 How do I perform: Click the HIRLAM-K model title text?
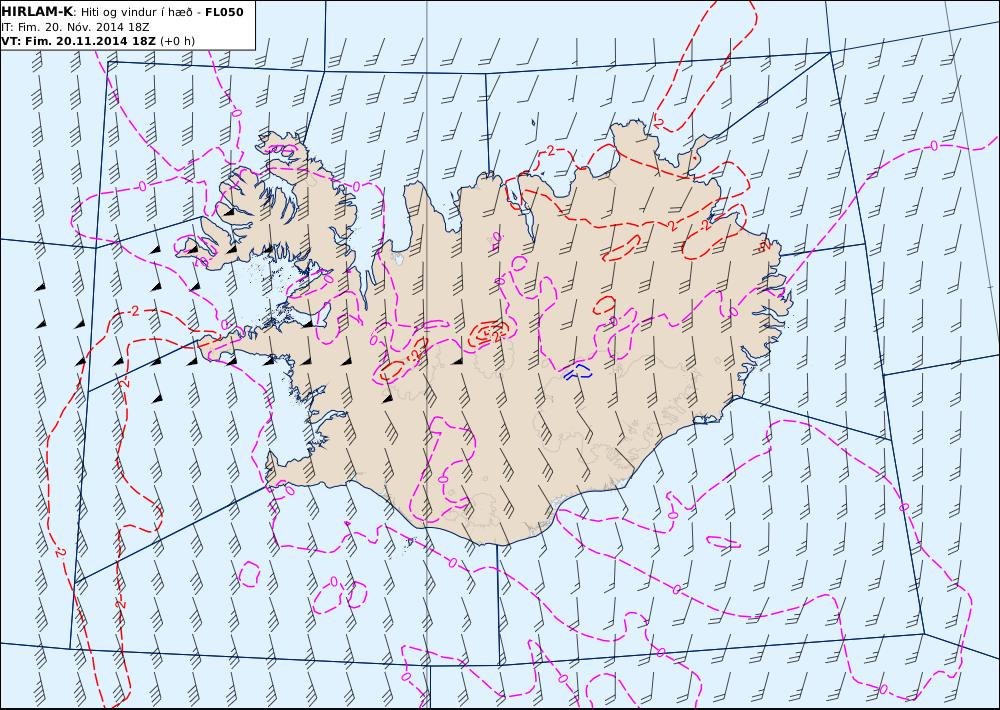click(38, 11)
